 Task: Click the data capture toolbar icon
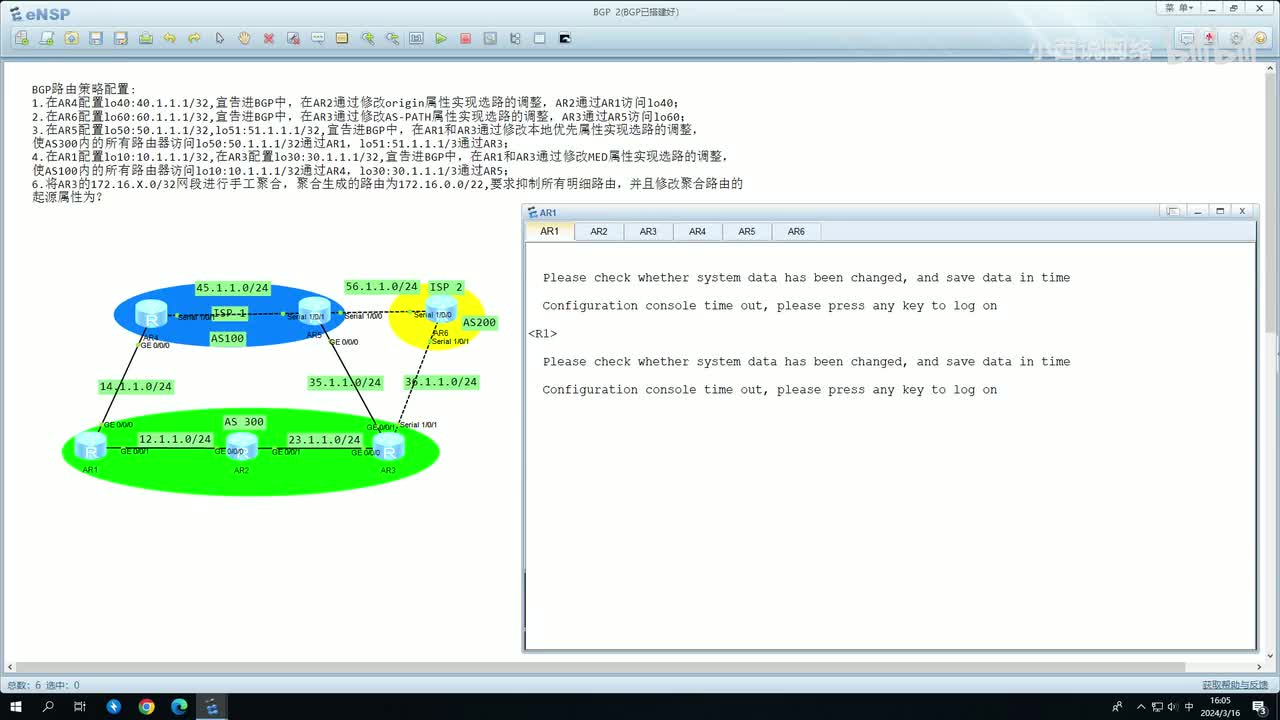[x=490, y=38]
